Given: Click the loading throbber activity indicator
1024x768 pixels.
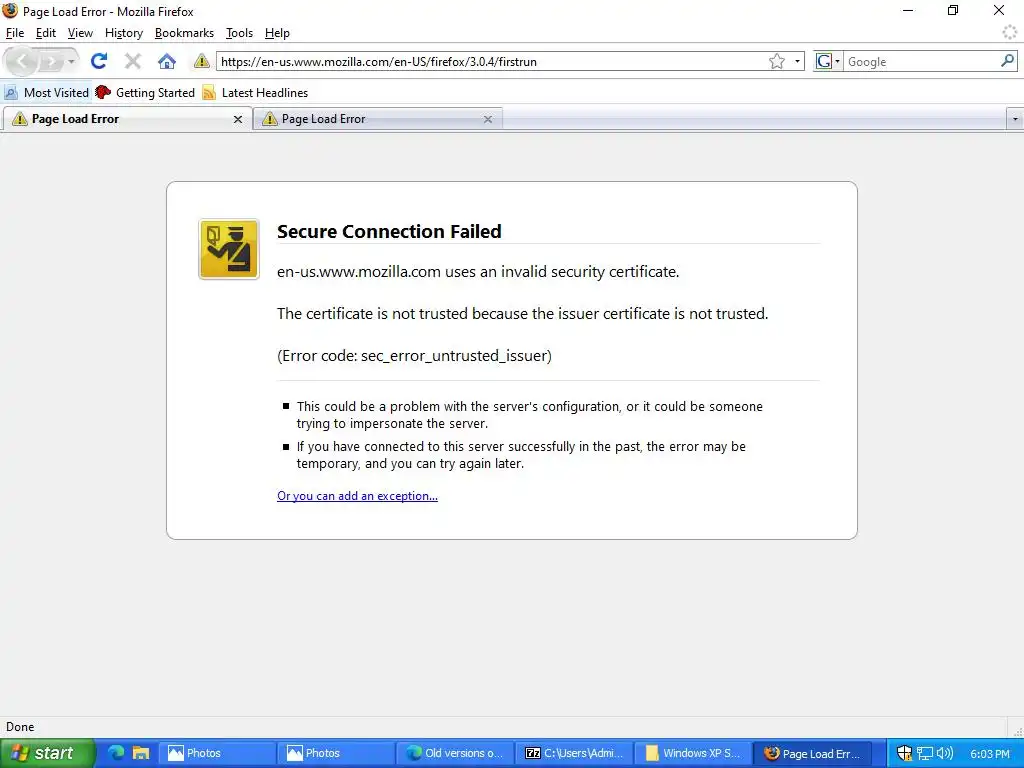Looking at the screenshot, I should pyautogui.click(x=1010, y=32).
